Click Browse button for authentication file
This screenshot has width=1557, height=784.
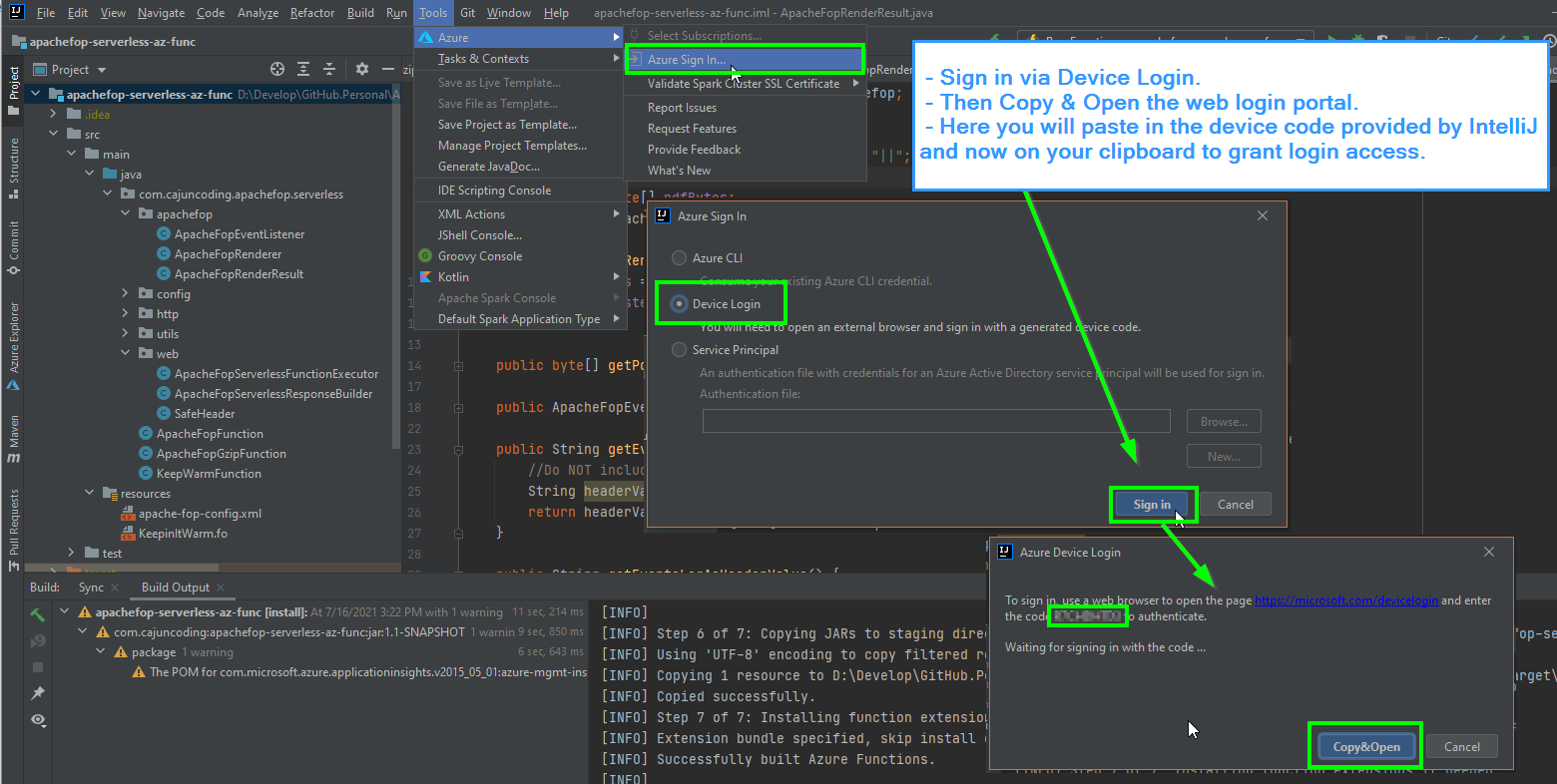1224,422
